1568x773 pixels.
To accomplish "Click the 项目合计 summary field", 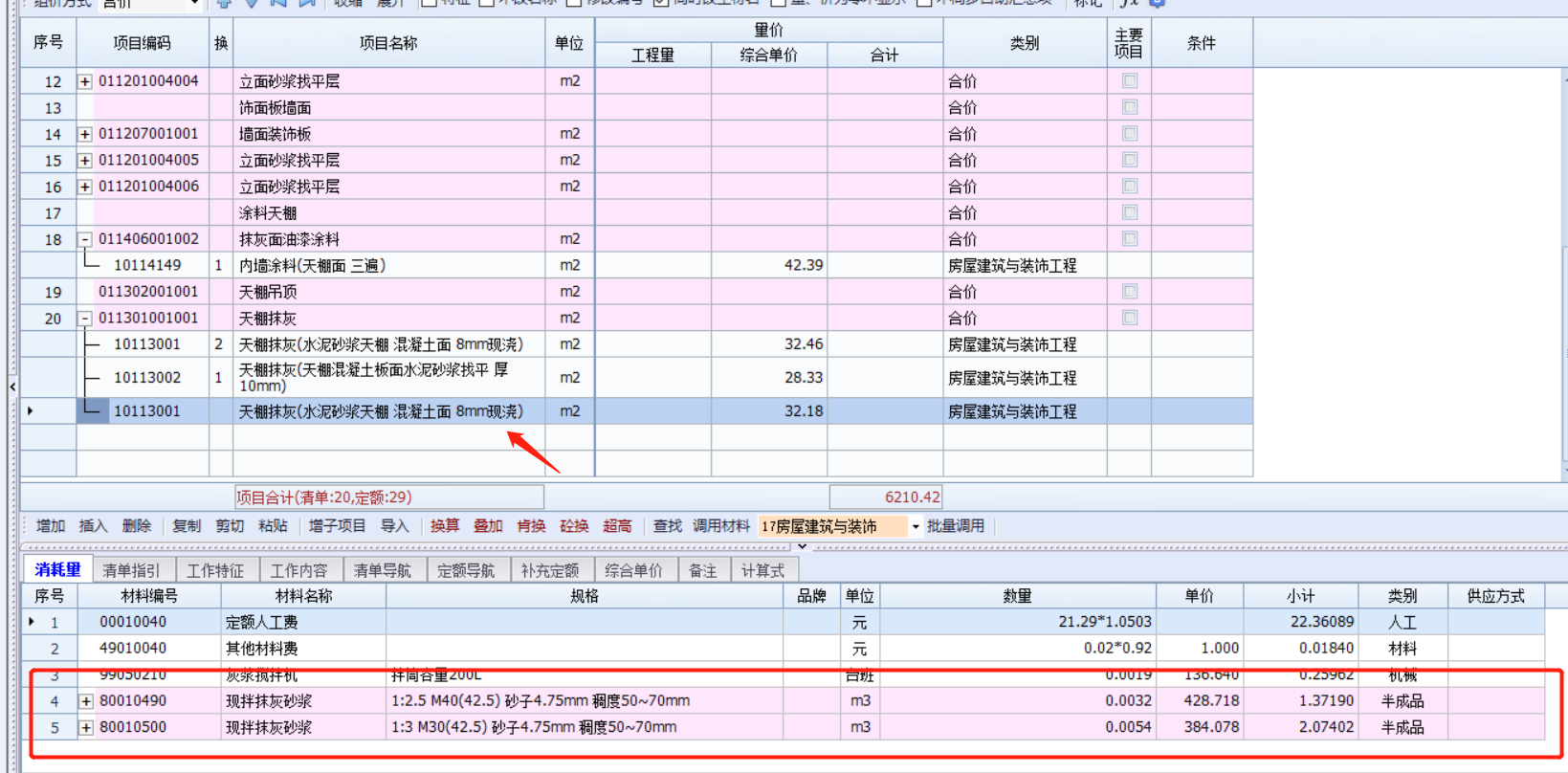I will click(x=389, y=497).
